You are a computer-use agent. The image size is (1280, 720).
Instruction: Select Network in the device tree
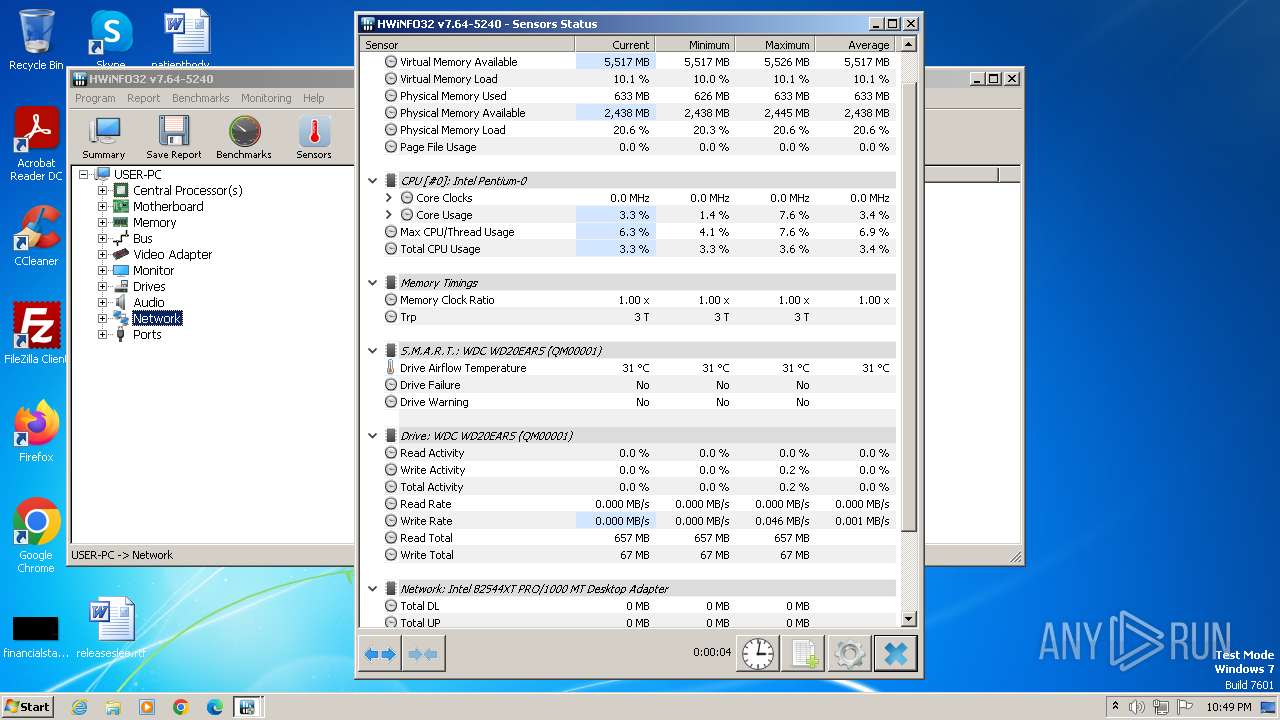coord(157,318)
